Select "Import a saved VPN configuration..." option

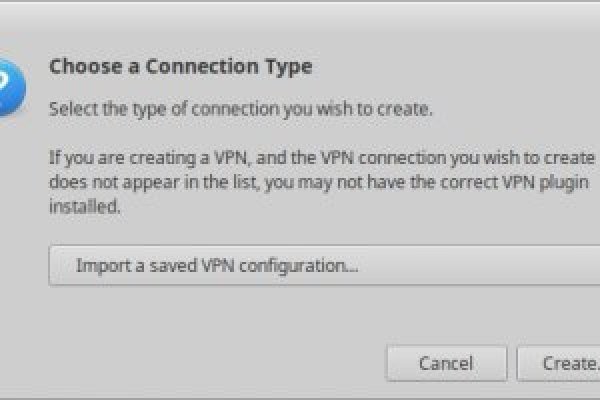click(217, 266)
